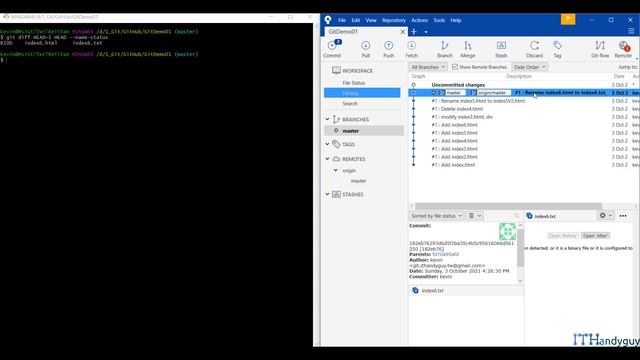Click the Sourcetree logo in title bar
This screenshot has width=640, height=360.
(x=328, y=20)
